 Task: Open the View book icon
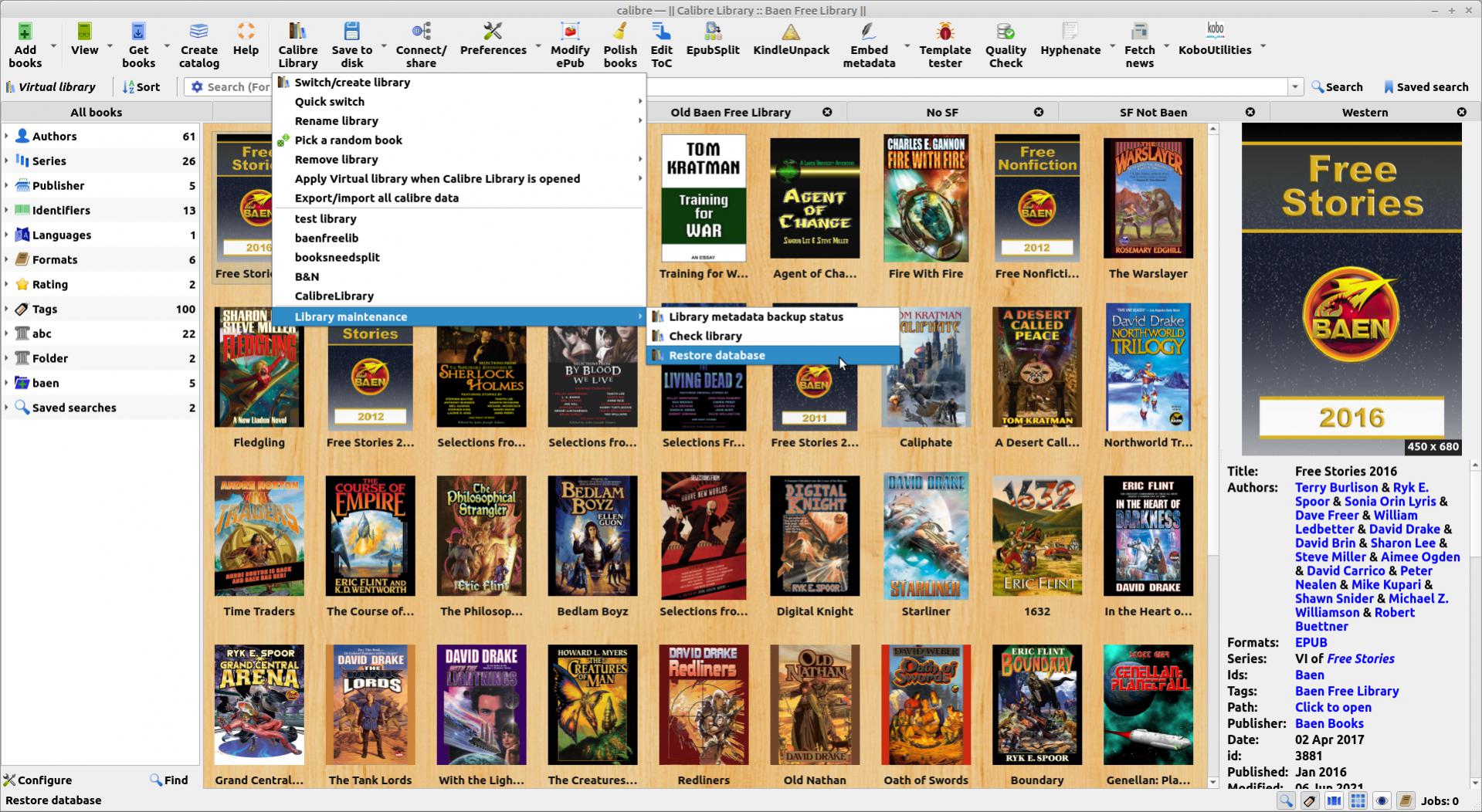pyautogui.click(x=84, y=32)
